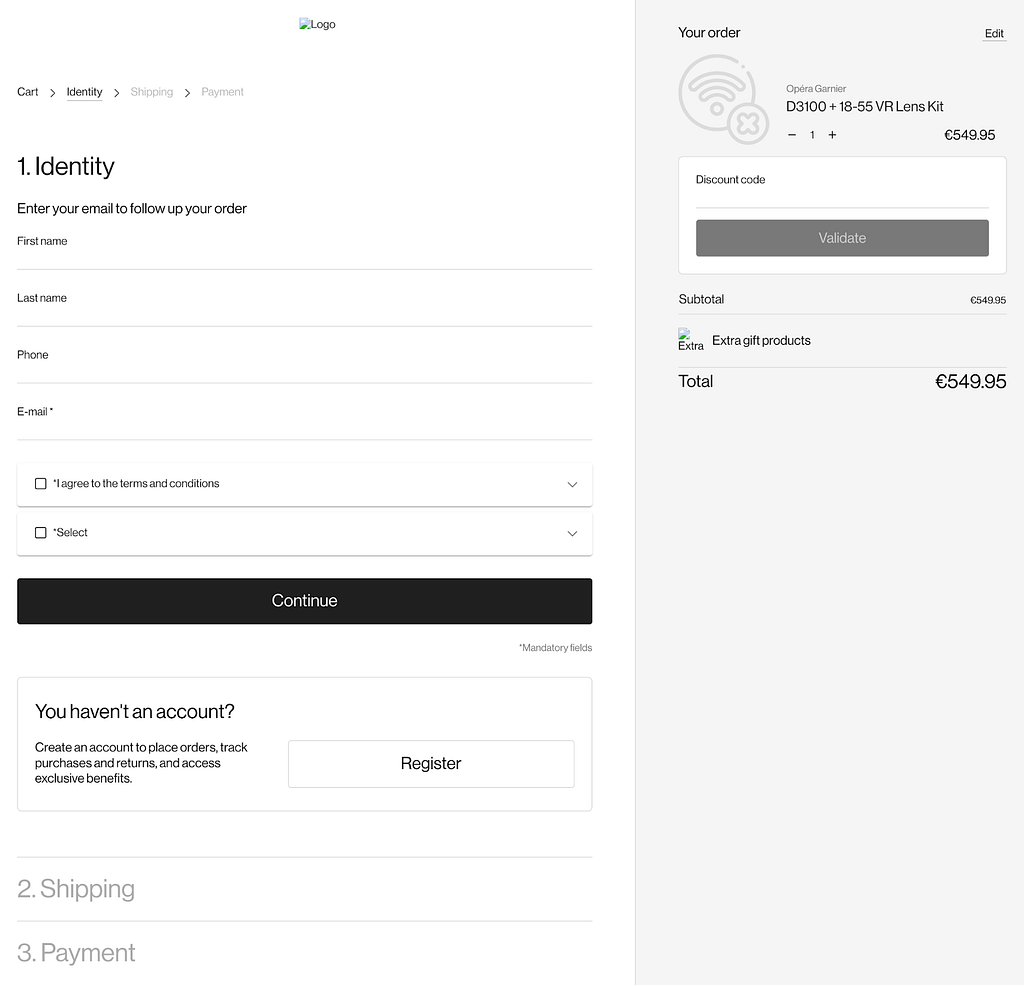Screen dimensions: 1024x986
Task: Click the product placeholder image
Action: 724,100
